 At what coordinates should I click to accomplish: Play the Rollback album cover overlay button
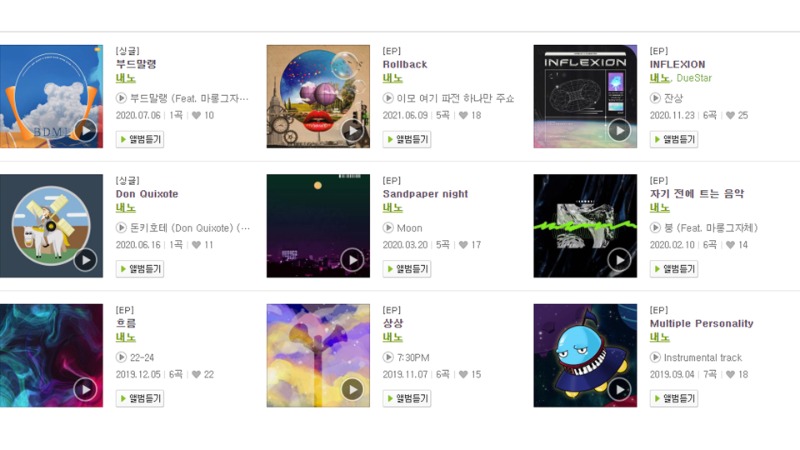(353, 131)
